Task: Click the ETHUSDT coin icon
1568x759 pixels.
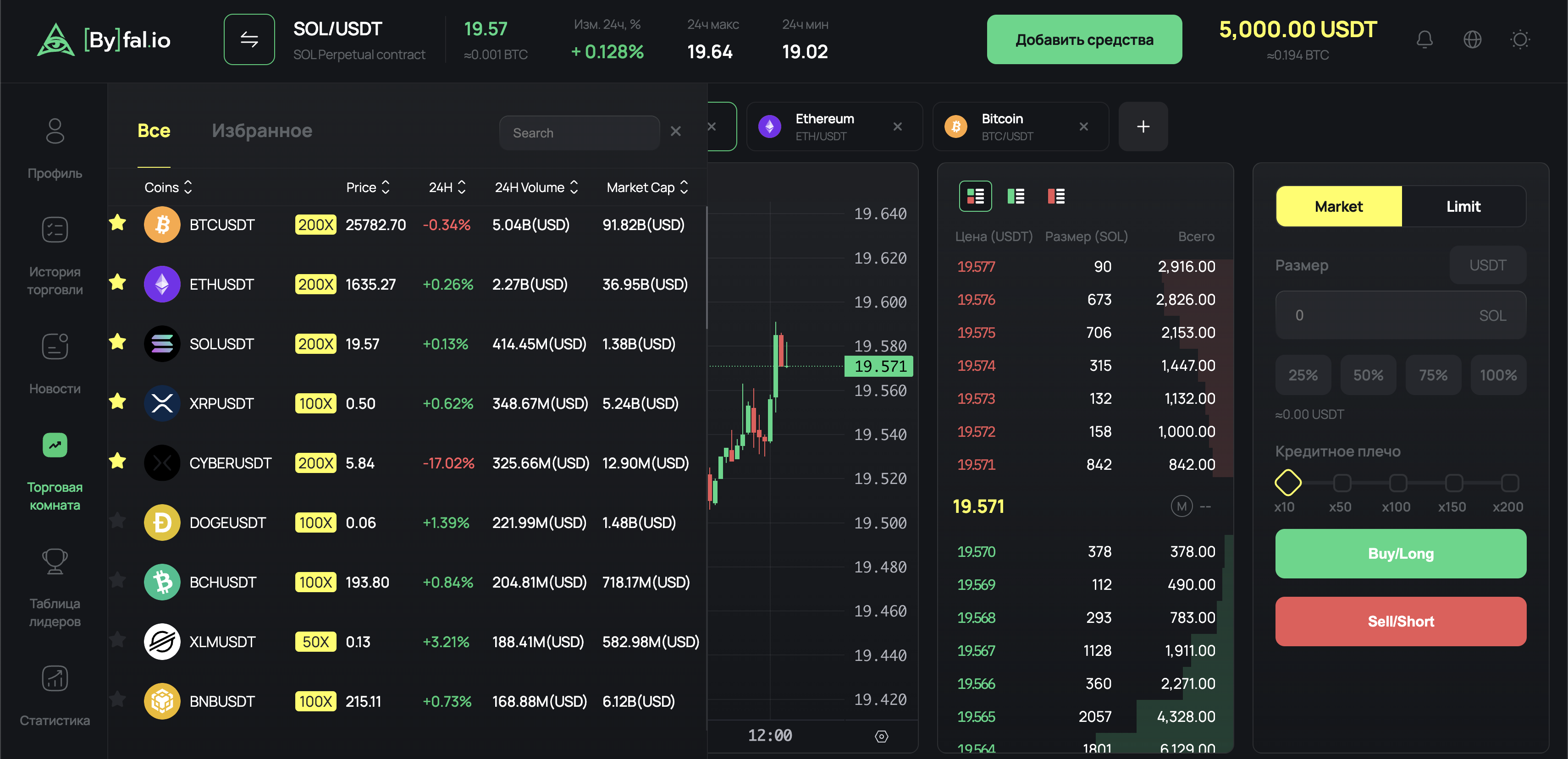Action: tap(162, 284)
